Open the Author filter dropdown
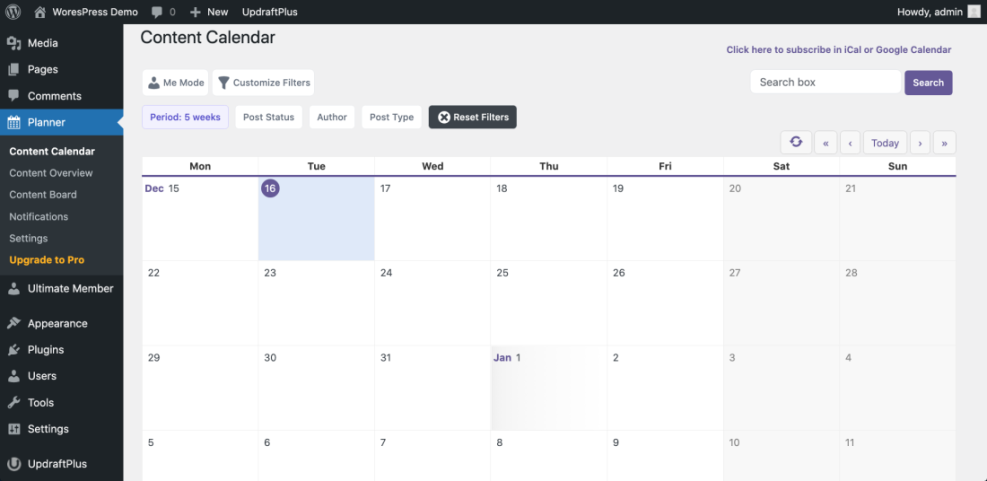987x481 pixels. 332,117
